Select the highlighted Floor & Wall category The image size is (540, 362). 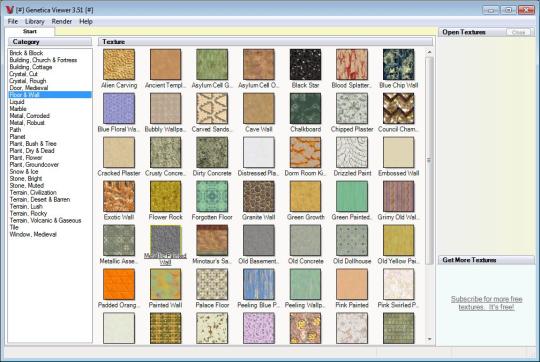[x=50, y=95]
